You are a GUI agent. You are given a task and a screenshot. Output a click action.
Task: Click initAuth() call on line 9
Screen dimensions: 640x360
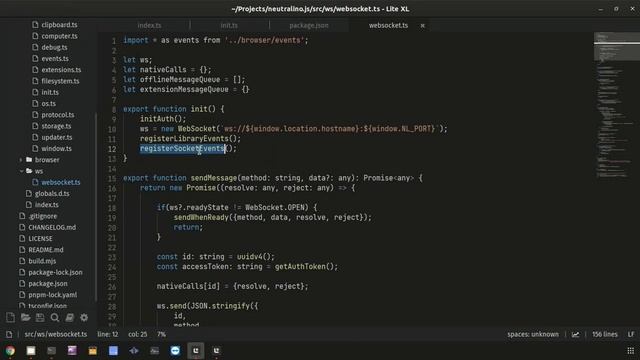click(x=163, y=119)
